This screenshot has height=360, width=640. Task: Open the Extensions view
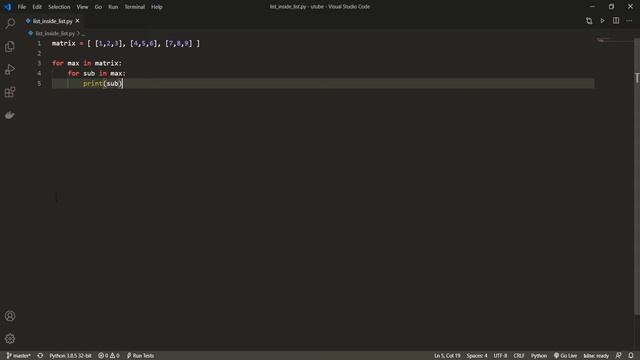(x=10, y=92)
